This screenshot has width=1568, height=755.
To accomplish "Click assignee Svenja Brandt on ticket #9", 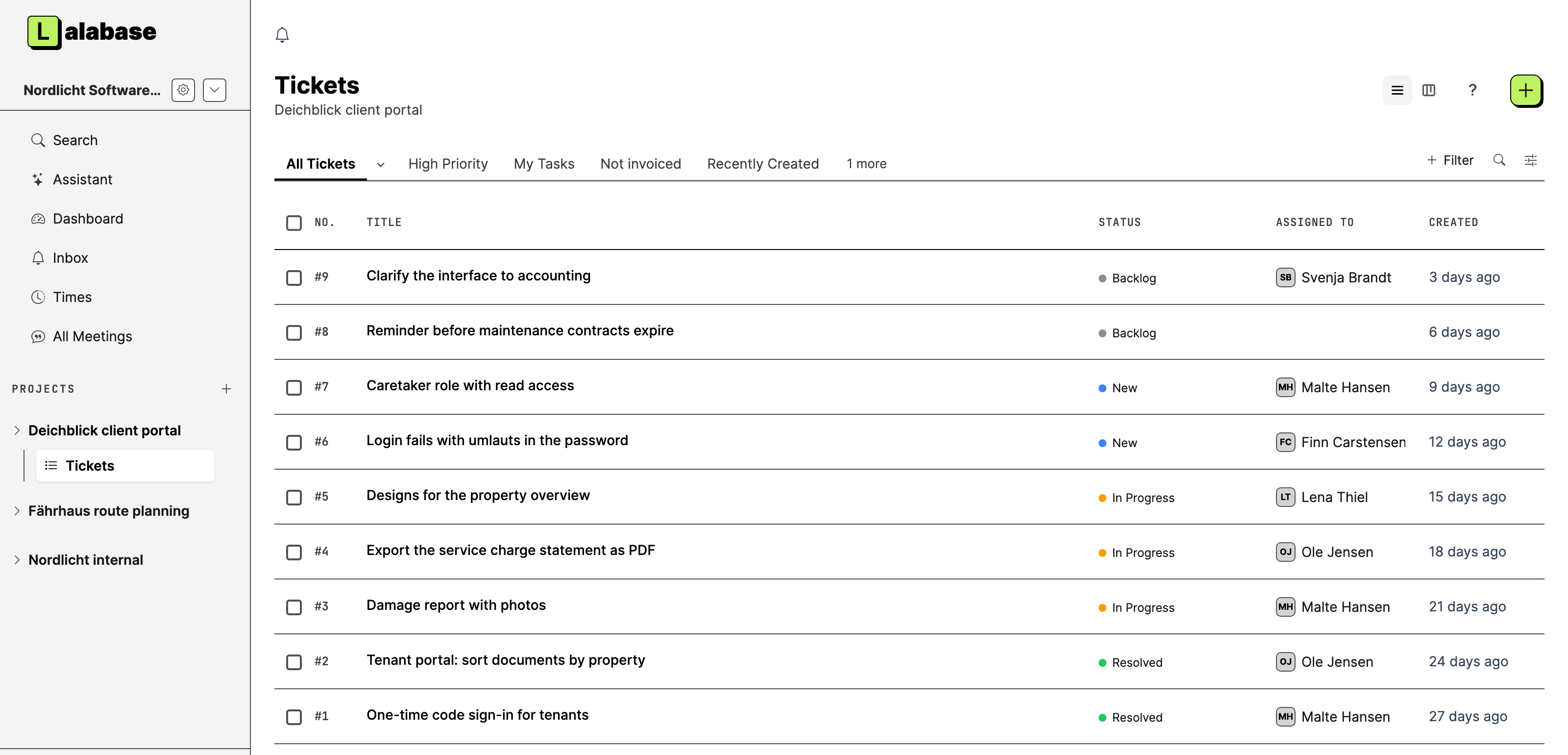I will click(x=1333, y=277).
